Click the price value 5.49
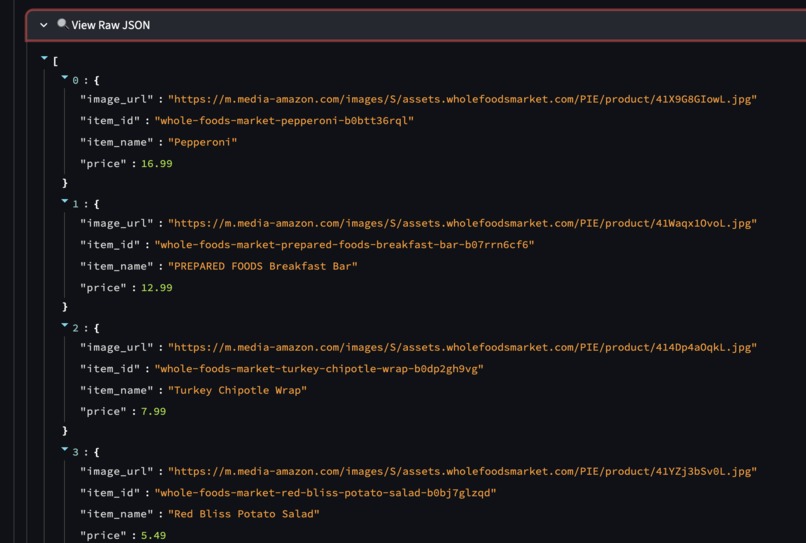Viewport: 806px width, 543px height. [x=153, y=535]
